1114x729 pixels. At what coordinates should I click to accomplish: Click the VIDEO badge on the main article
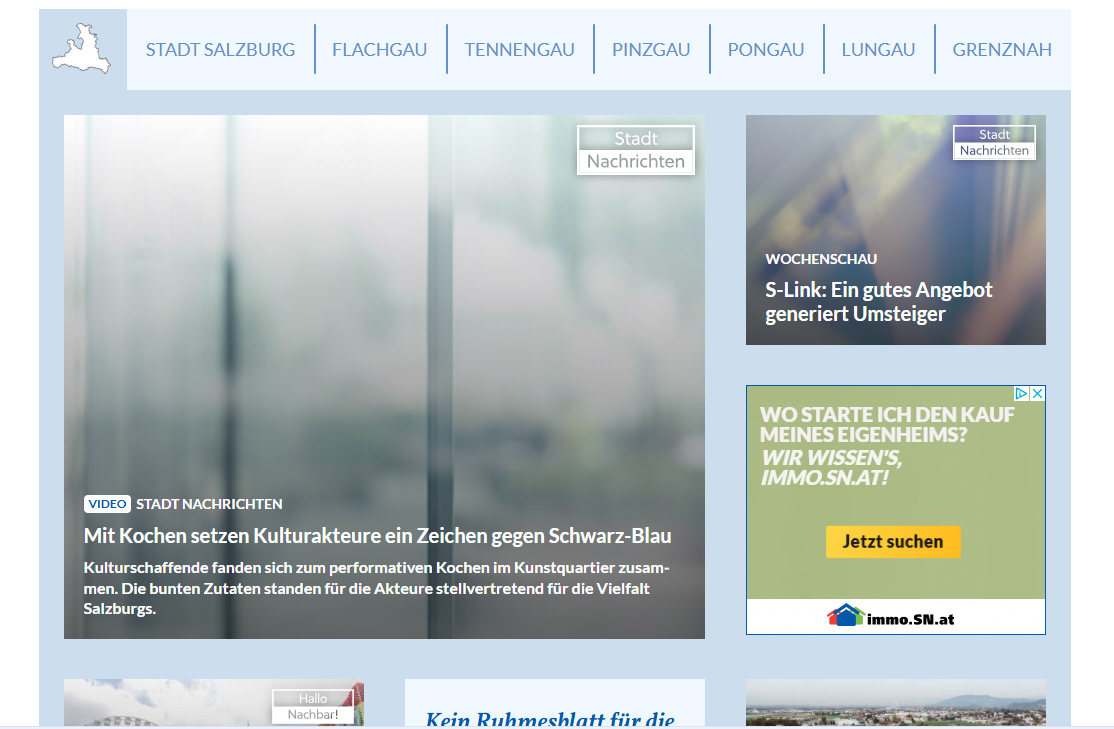click(107, 504)
